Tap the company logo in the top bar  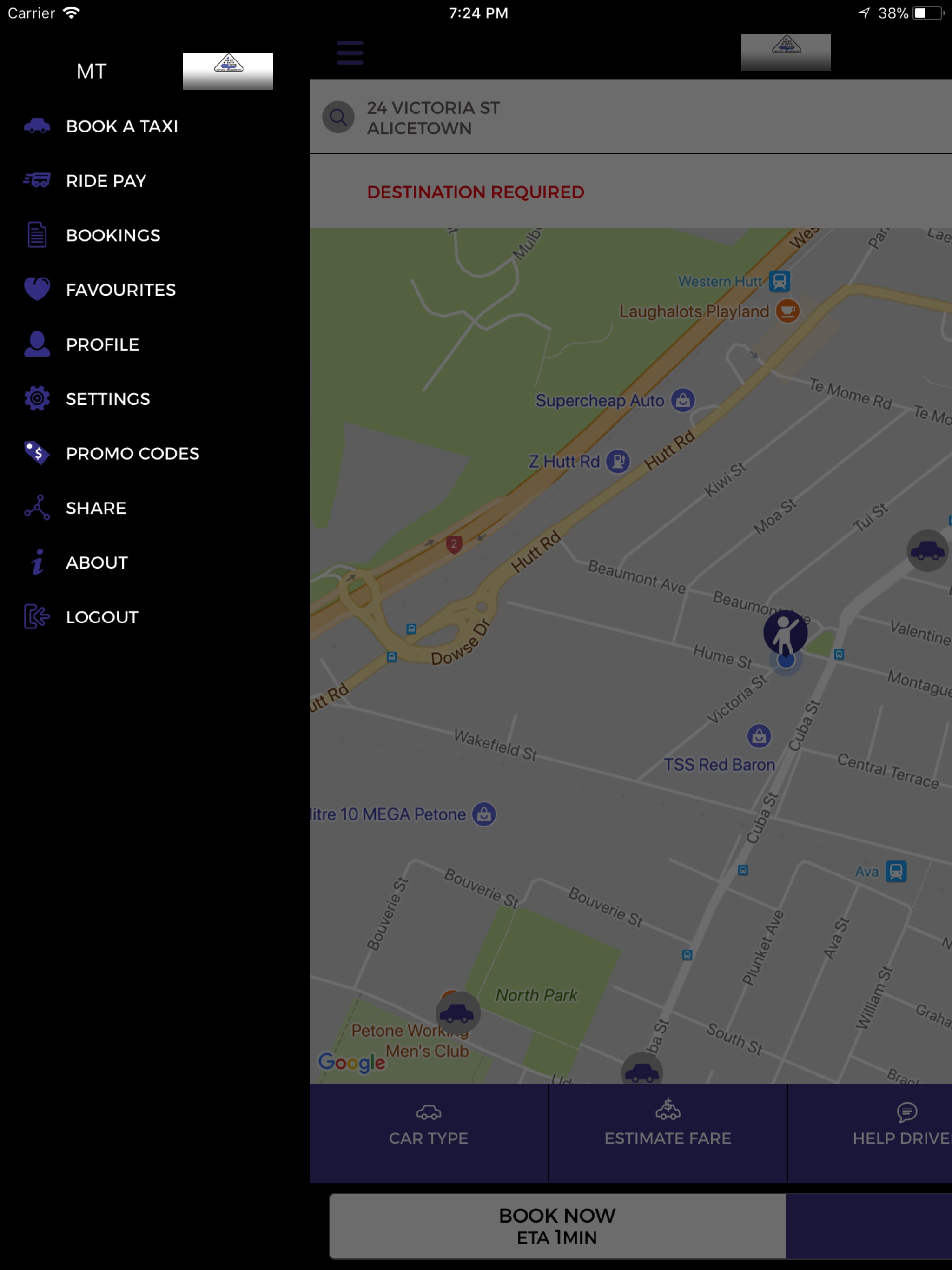(x=786, y=52)
